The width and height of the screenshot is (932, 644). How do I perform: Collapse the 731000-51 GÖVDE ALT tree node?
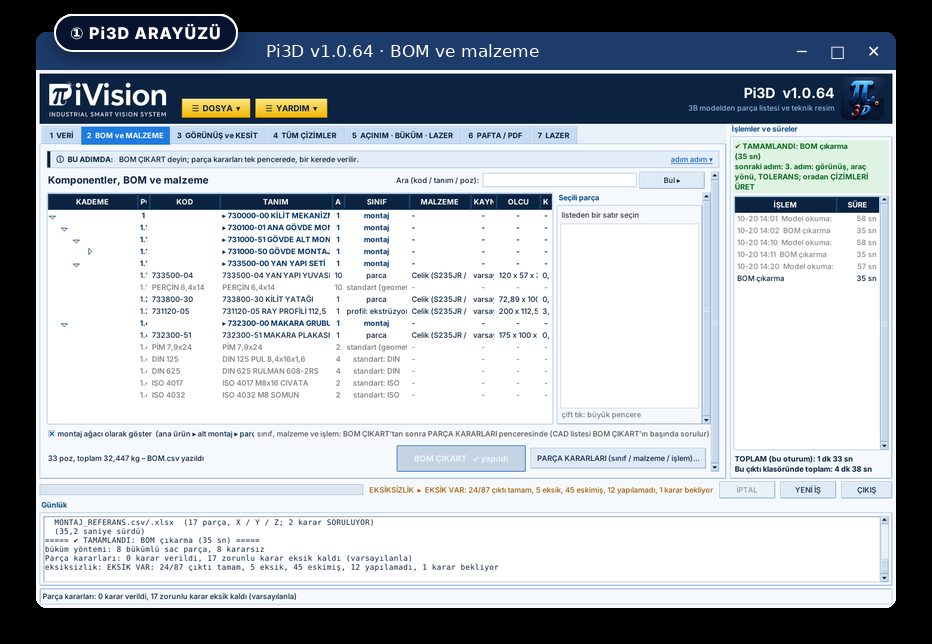[x=76, y=241]
